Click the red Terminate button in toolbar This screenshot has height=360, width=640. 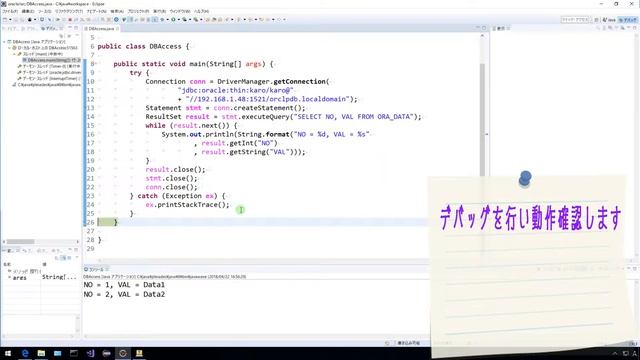pos(70,20)
